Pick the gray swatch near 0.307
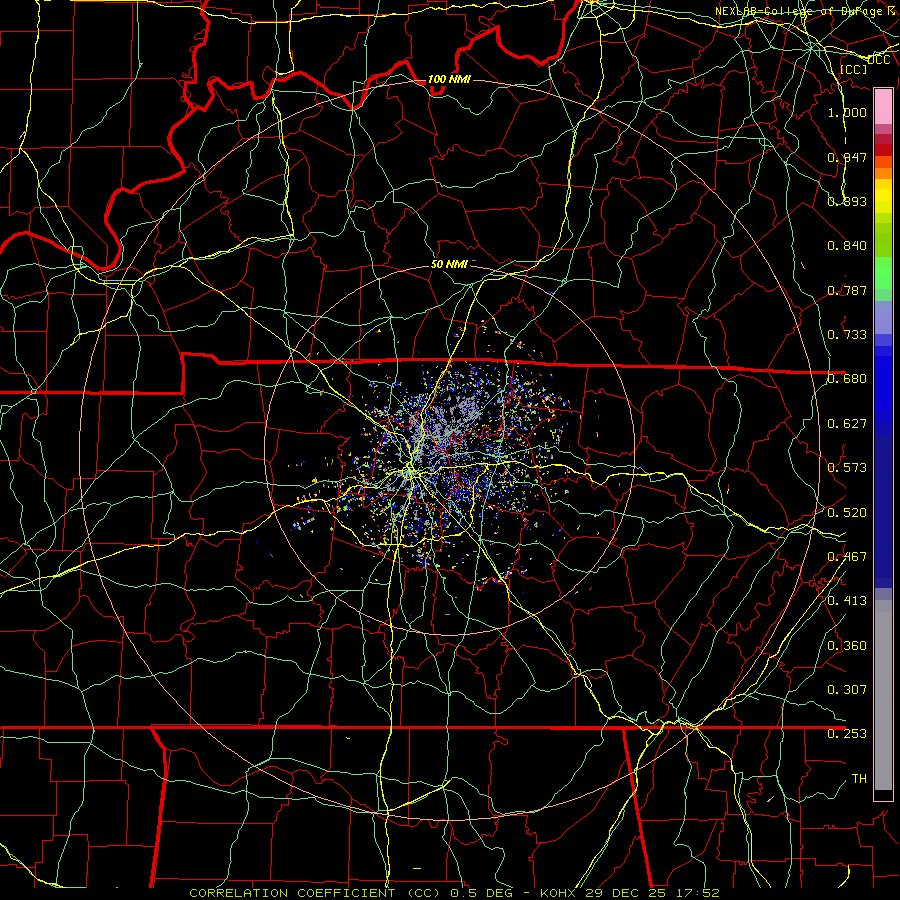 [x=883, y=695]
